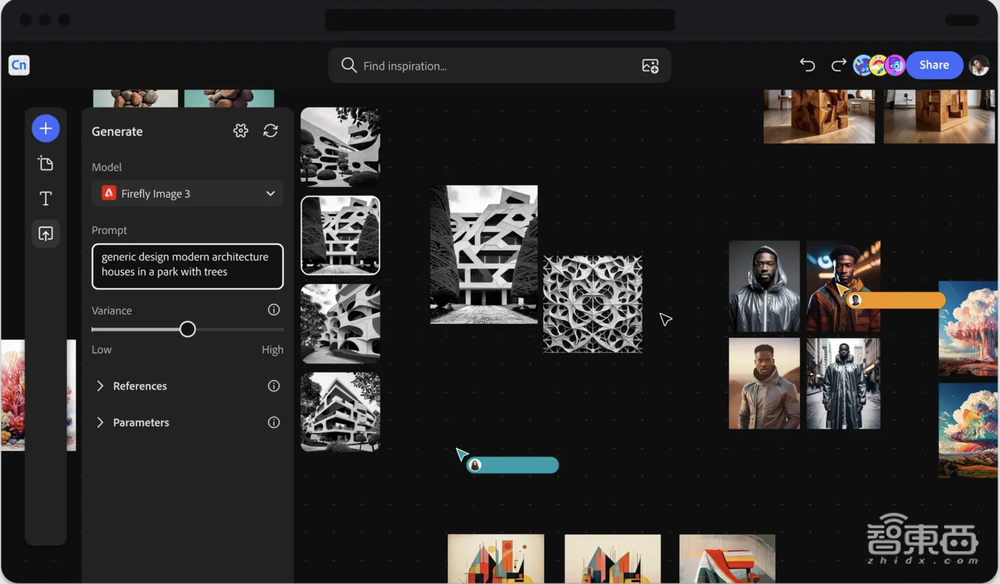Open the Cn app logo home

click(19, 65)
